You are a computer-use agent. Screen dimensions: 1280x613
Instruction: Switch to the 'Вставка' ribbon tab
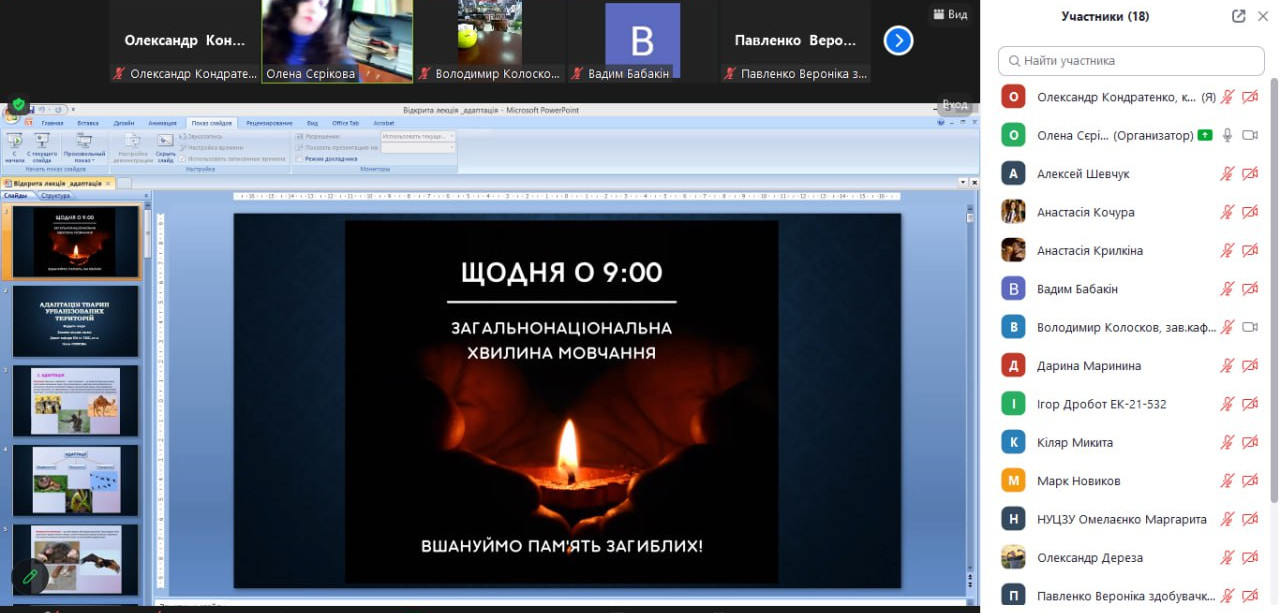(88, 123)
